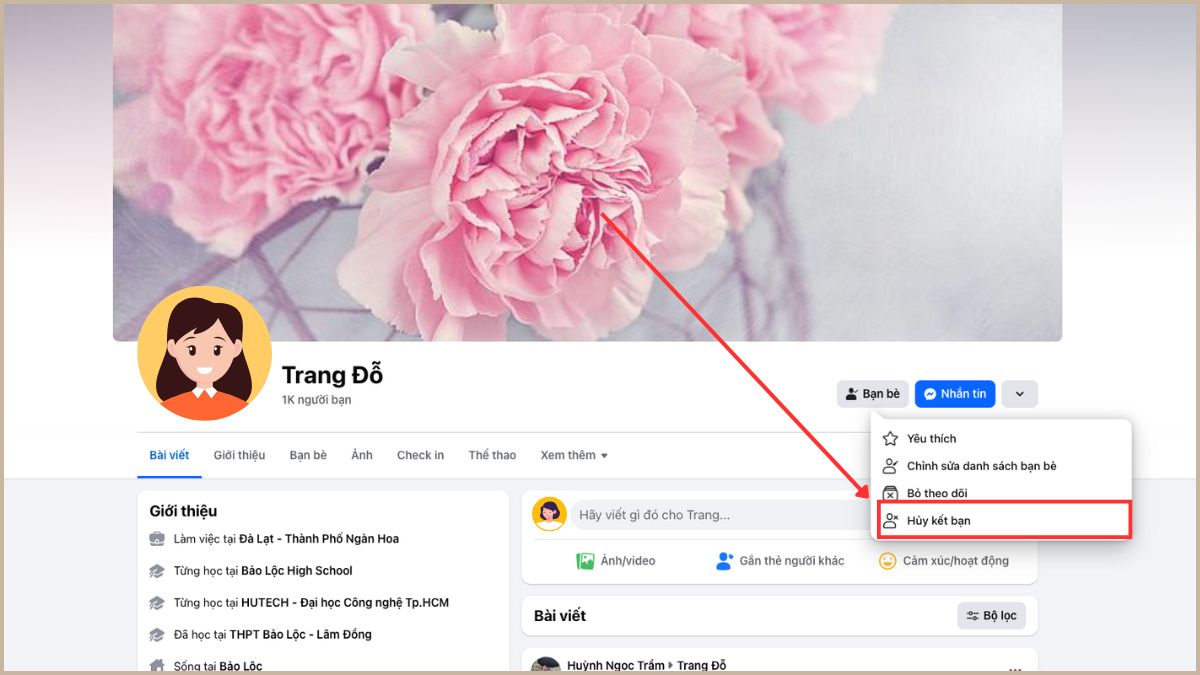Image resolution: width=1200 pixels, height=675 pixels.
Task: Open the pink carnation cover photo
Action: (x=587, y=171)
